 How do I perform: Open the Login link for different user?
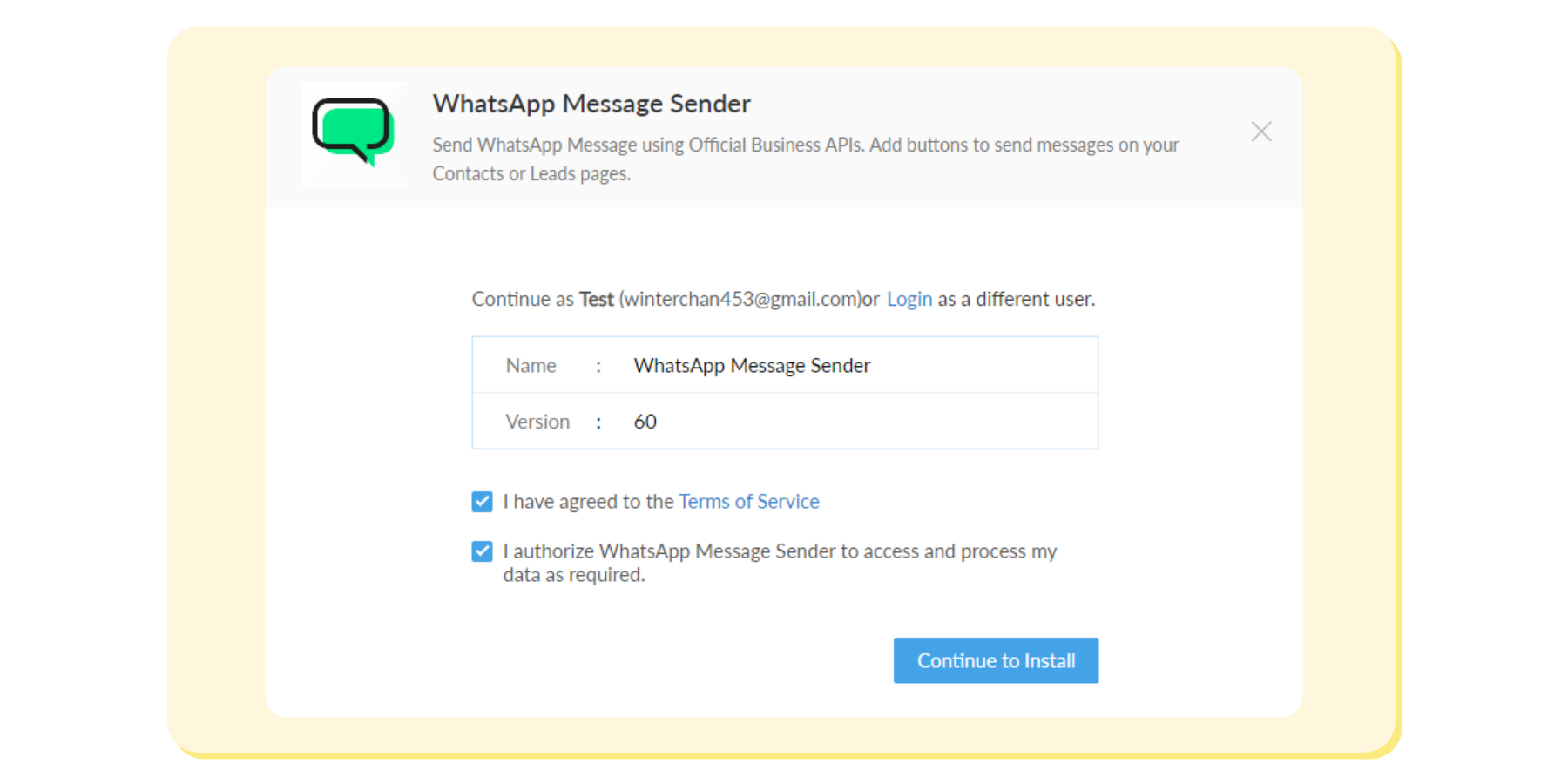point(909,299)
